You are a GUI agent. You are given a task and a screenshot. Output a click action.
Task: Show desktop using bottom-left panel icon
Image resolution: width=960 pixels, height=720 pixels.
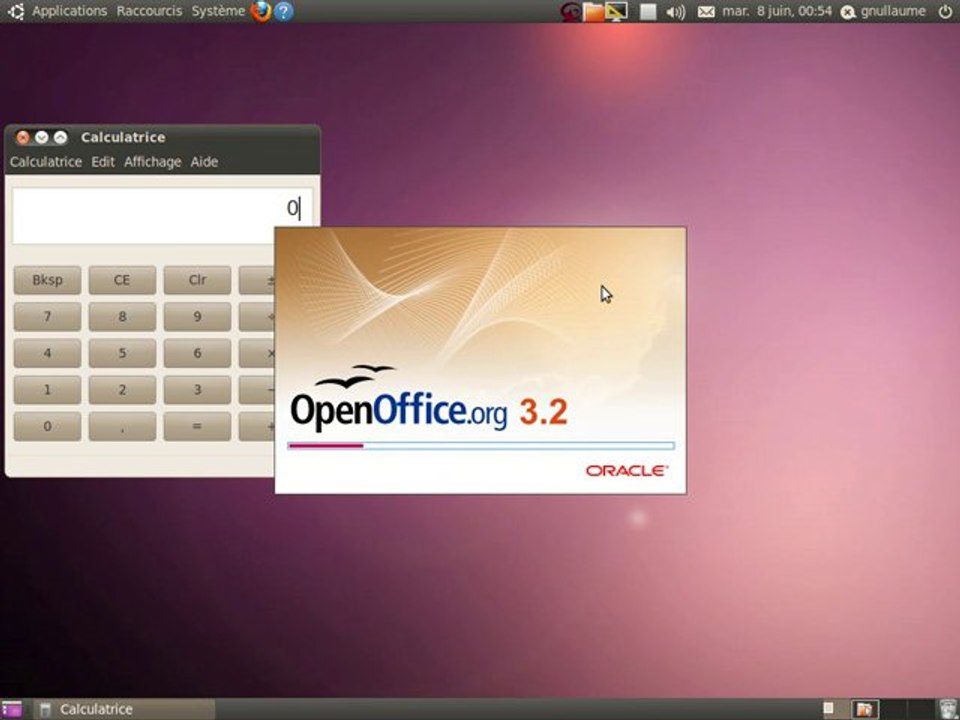11,710
